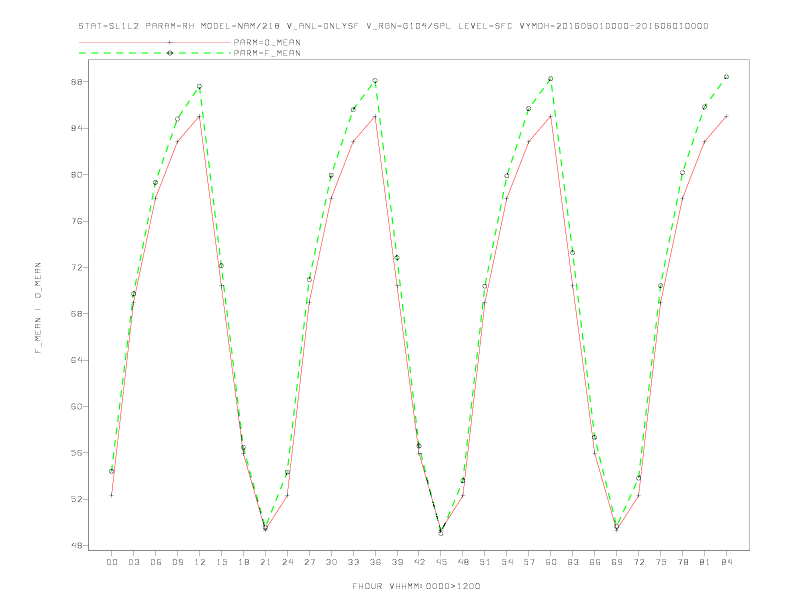
Task: Click the F_MEAN circle marker at forecast hour 09
Action: pos(177,119)
